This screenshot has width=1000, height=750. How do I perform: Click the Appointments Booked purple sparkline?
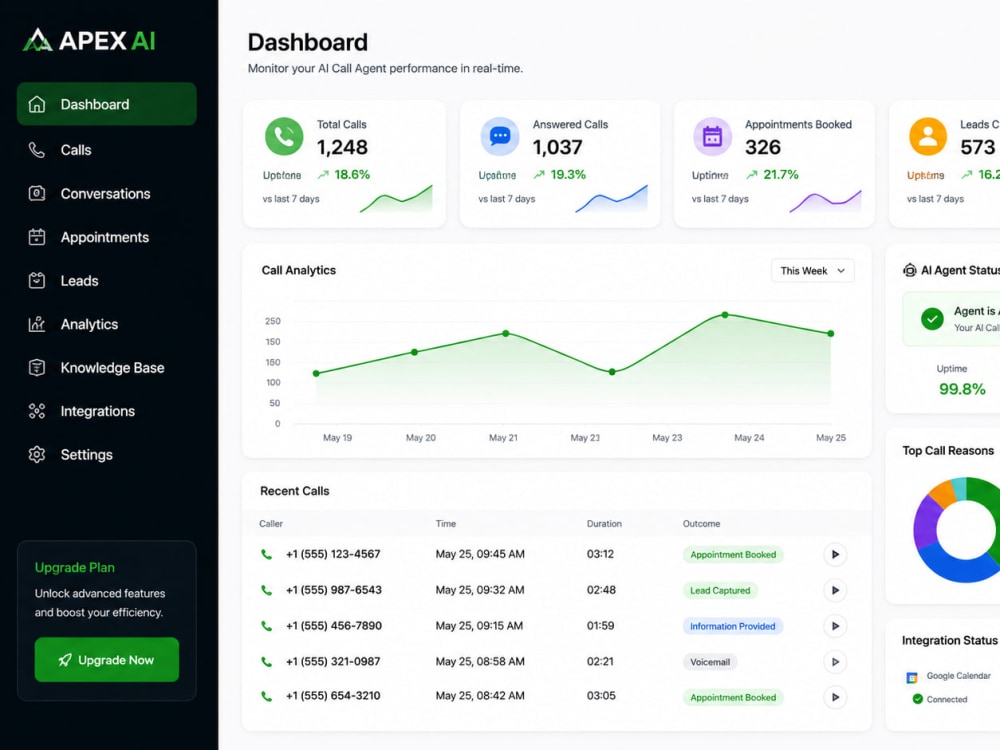pyautogui.click(x=825, y=201)
